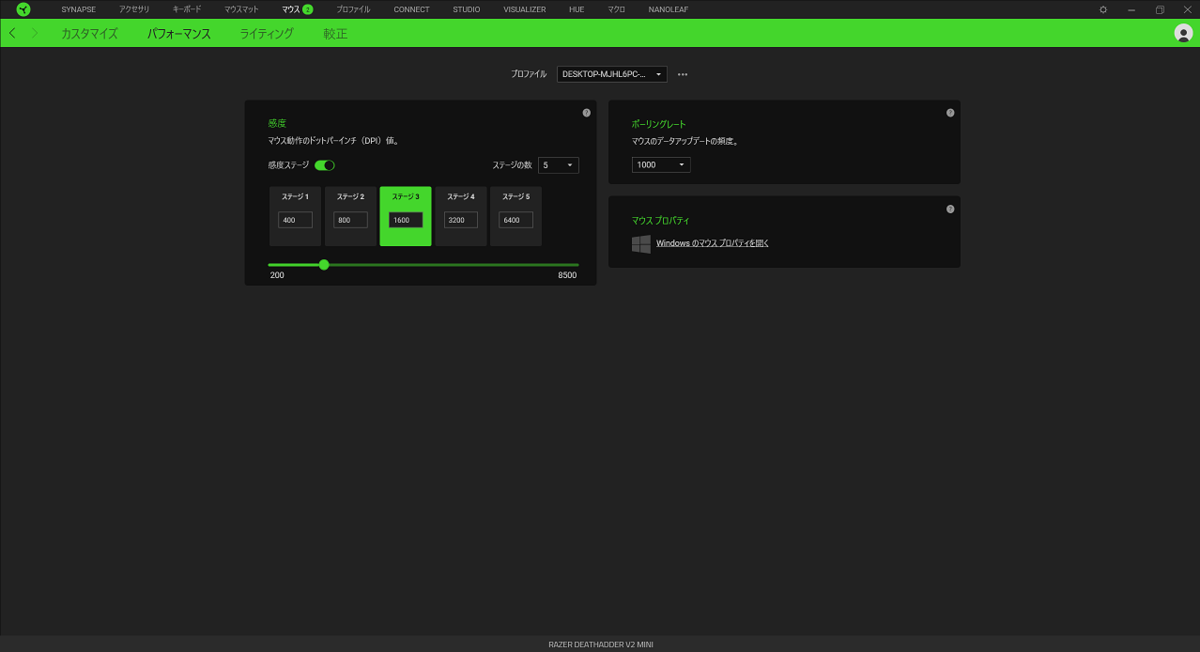Screen dimensions: 1200x652
Task: Open the HUE tab
Action: [x=577, y=9]
